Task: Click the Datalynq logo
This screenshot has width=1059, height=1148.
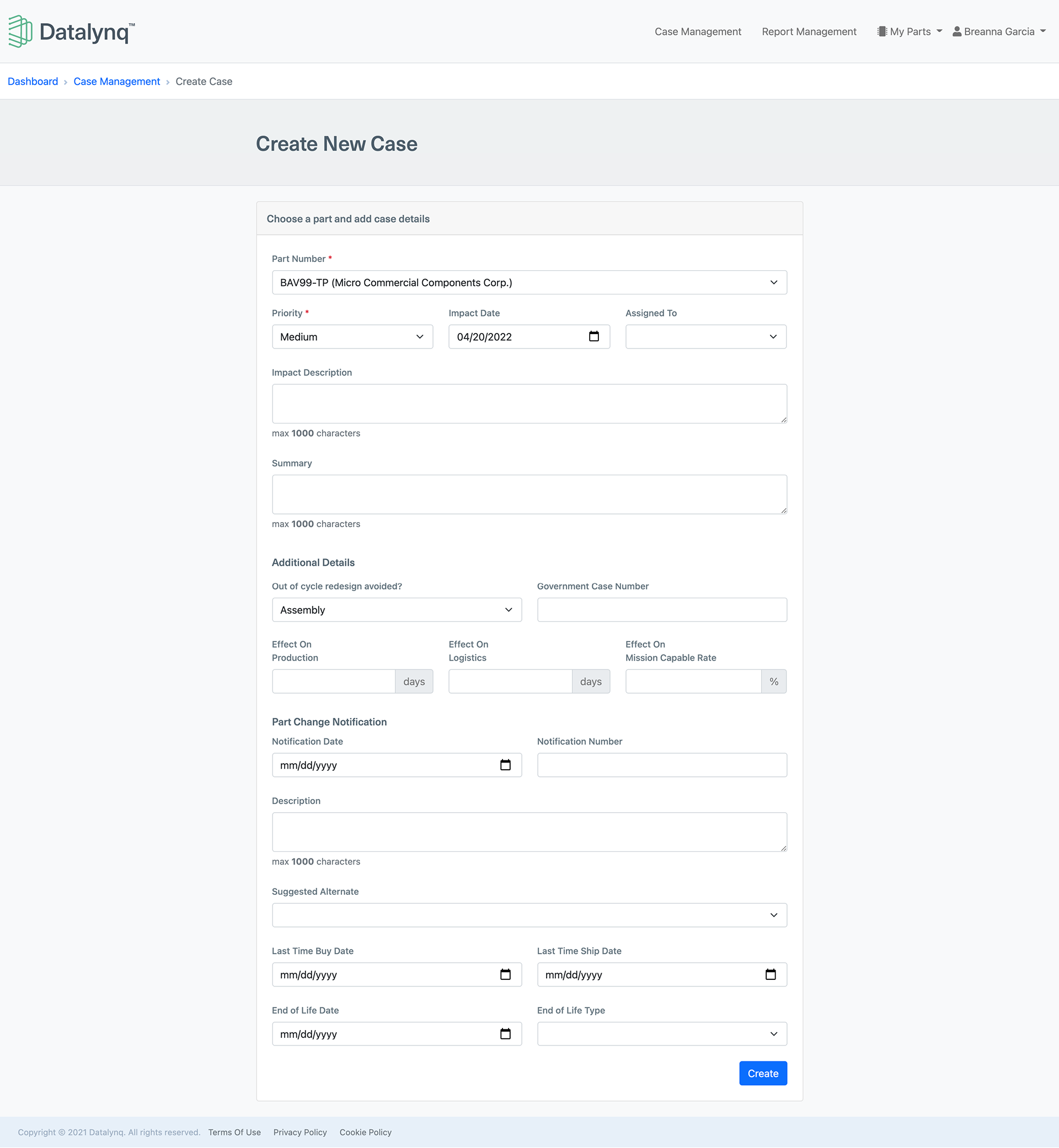Action: [x=72, y=31]
